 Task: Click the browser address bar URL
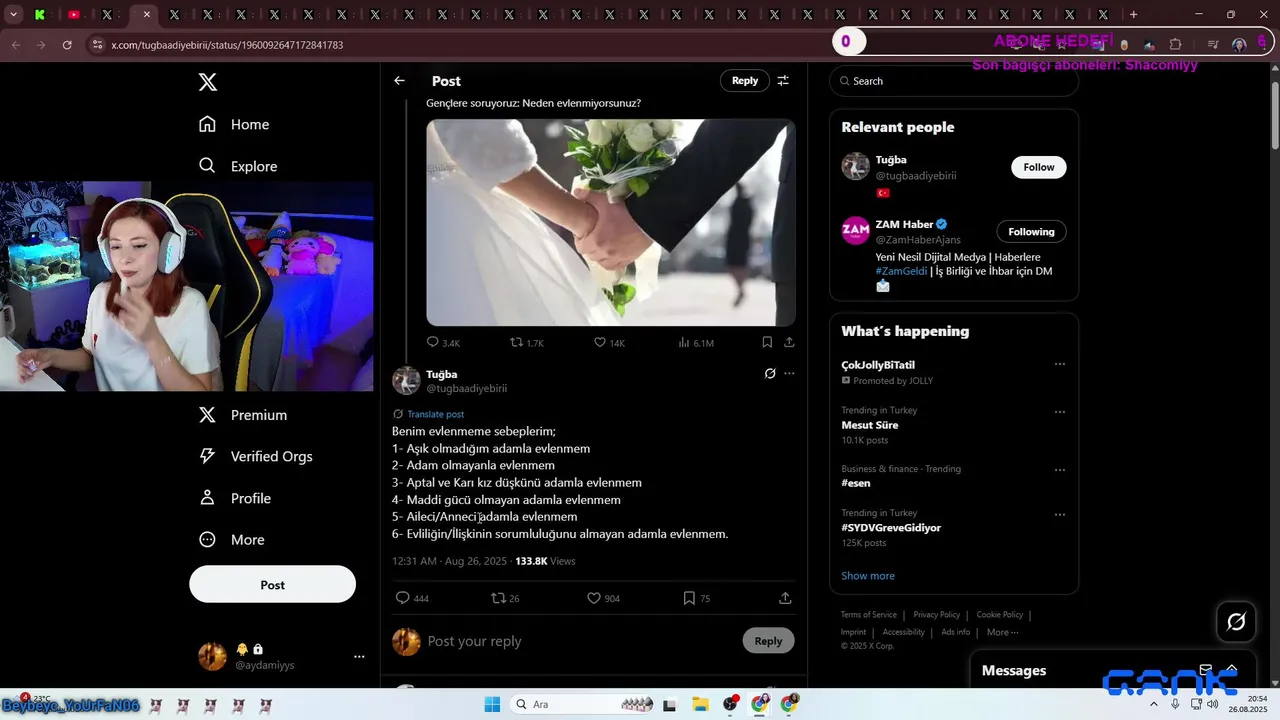click(227, 45)
